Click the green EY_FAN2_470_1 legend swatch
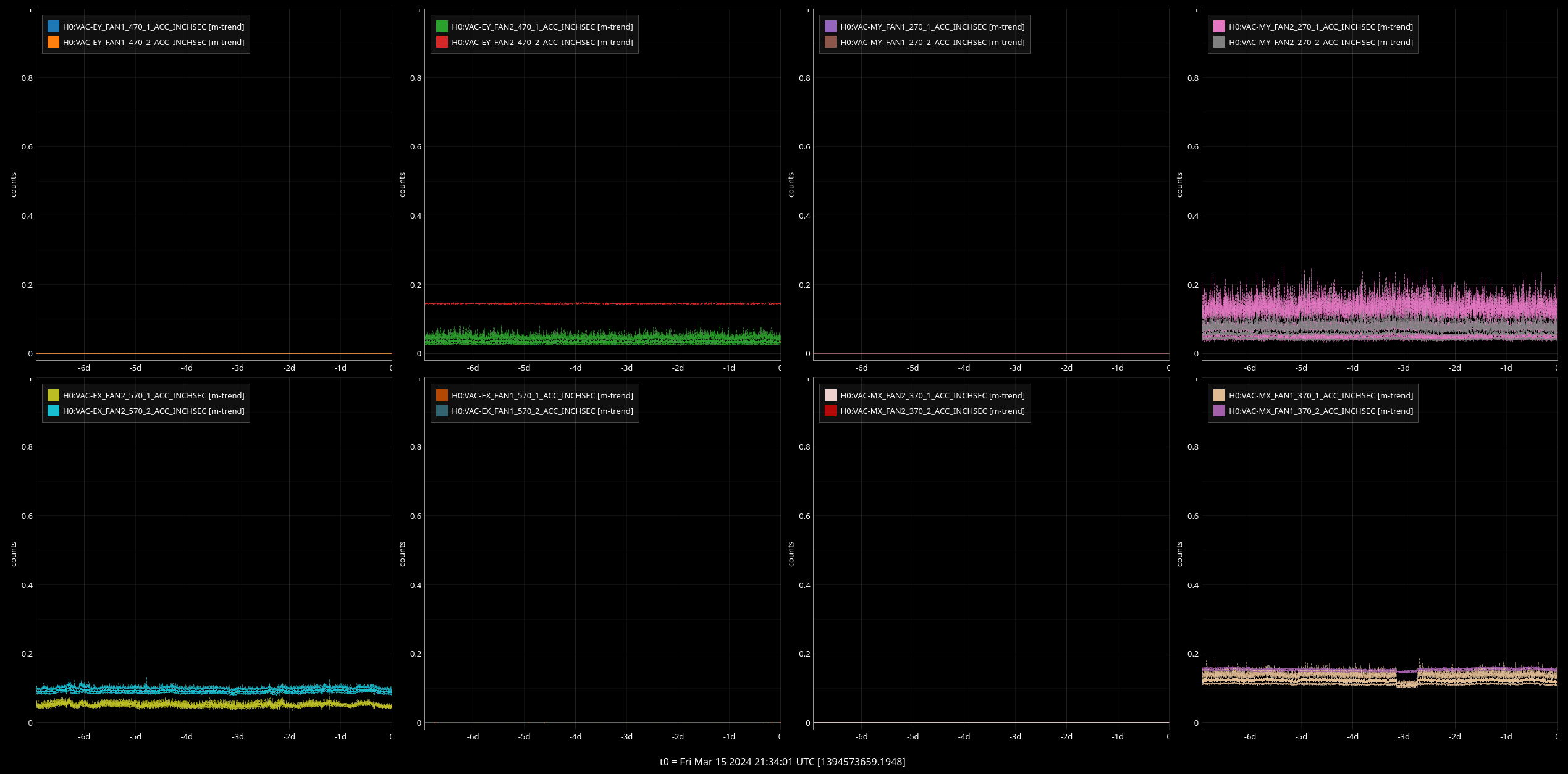Screen dimensions: 1568x774 (x=442, y=27)
